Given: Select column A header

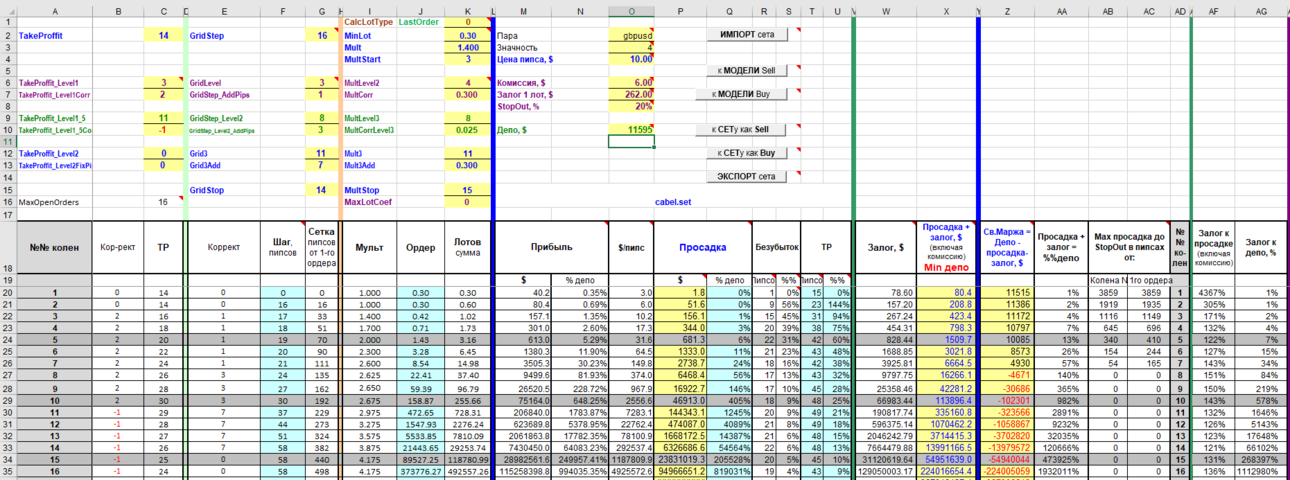Looking at the screenshot, I should (53, 10).
